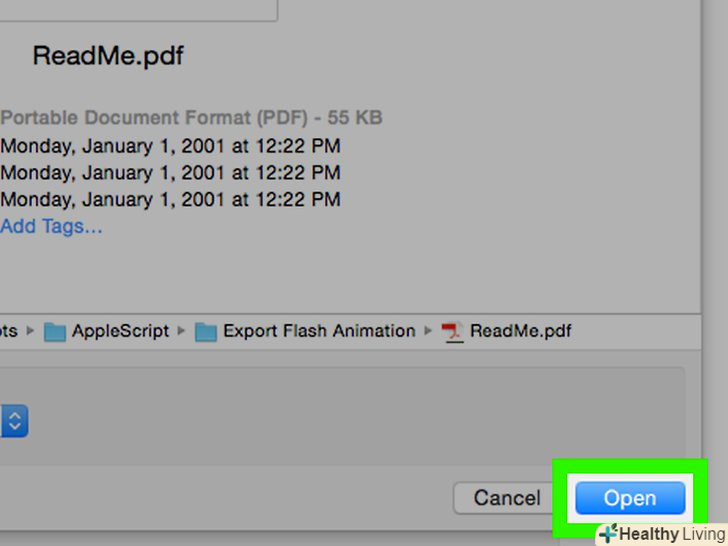Click the truncated leftmost path bar item
This screenshot has width=728, height=546.
point(9,331)
